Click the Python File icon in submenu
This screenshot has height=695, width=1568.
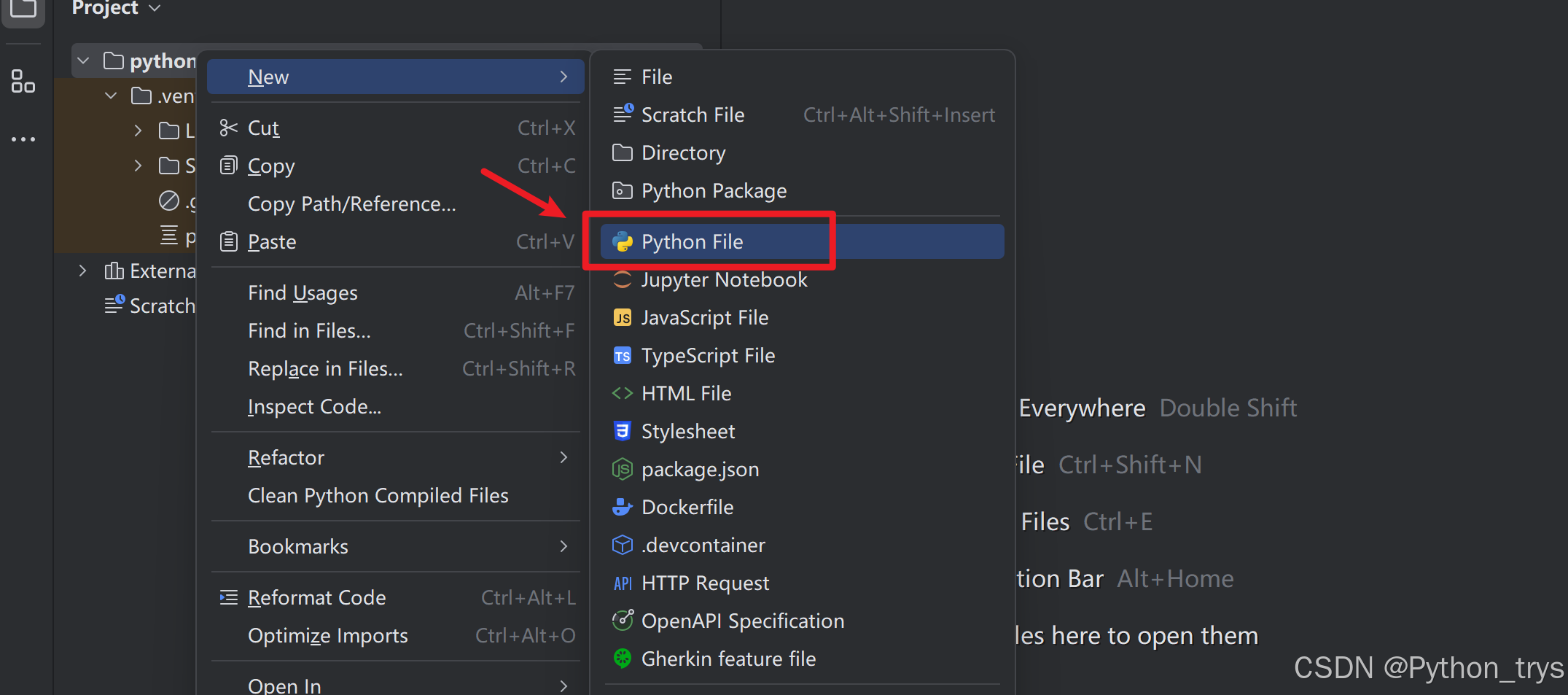(623, 242)
